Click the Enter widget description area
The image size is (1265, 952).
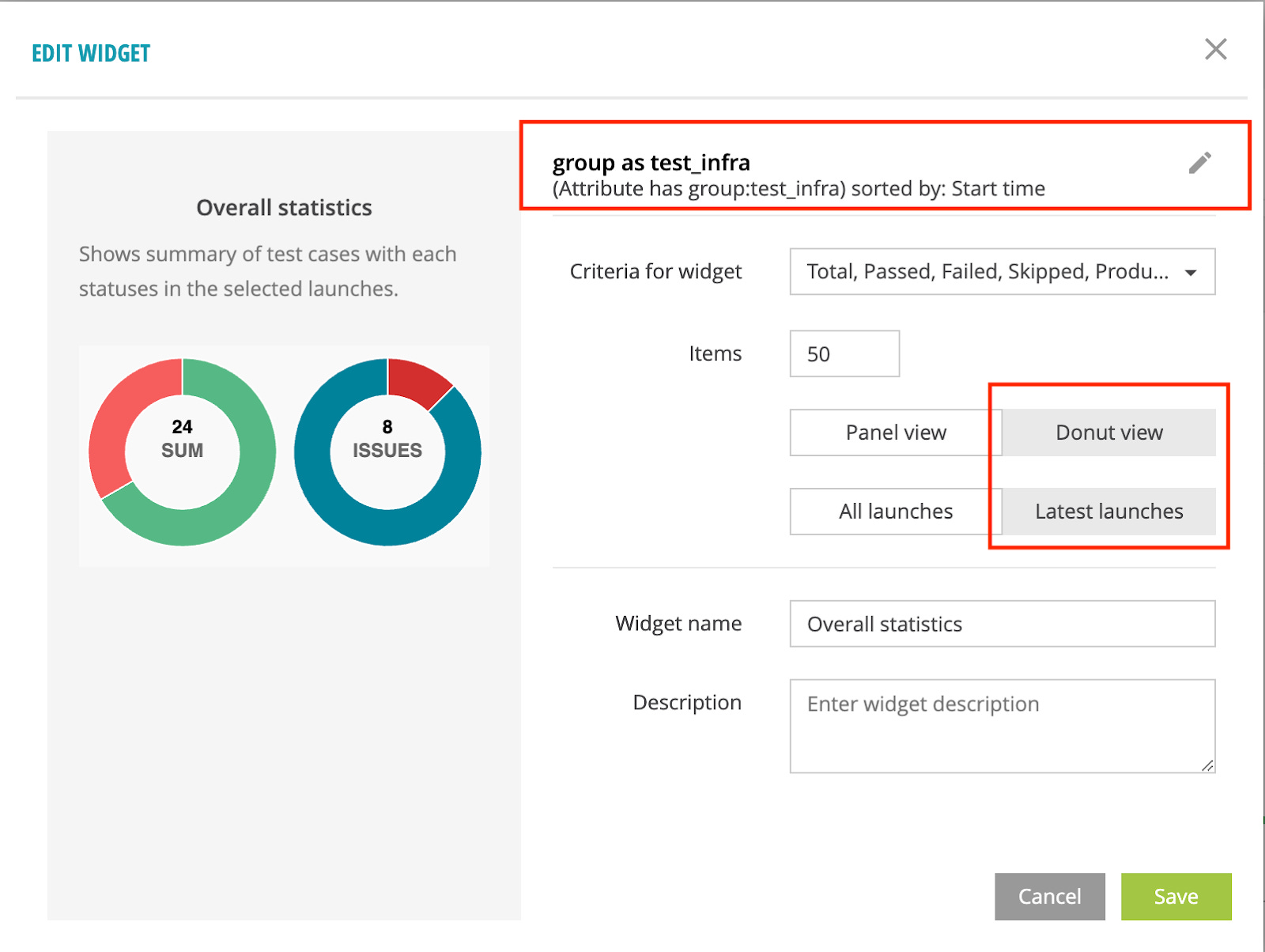(1002, 725)
